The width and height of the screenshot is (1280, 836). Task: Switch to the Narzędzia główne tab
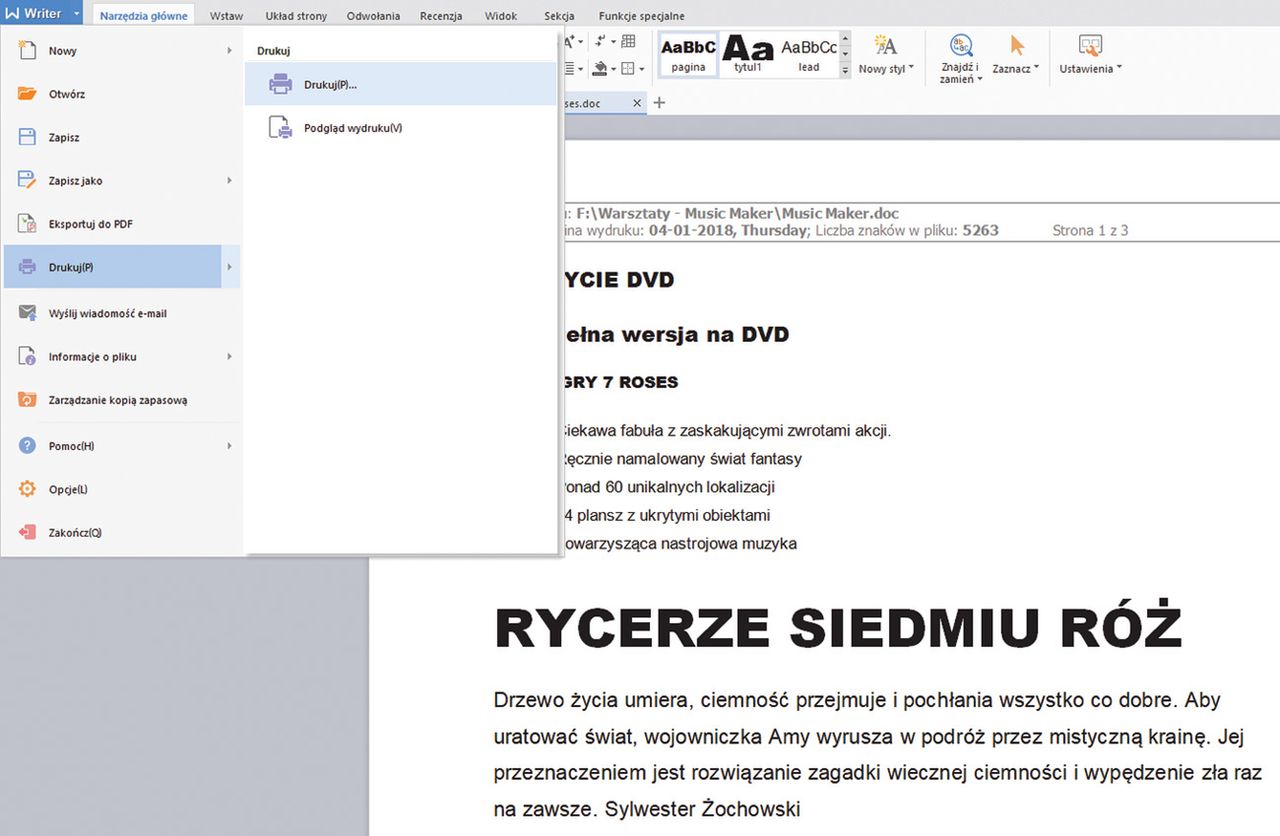(144, 16)
